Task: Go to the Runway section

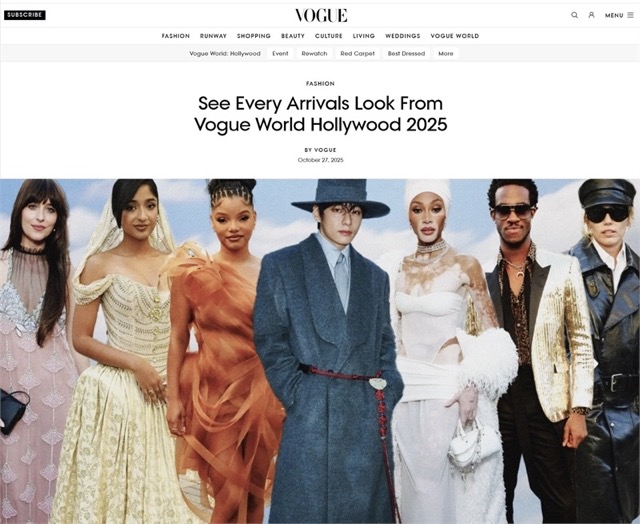Action: pos(213,36)
